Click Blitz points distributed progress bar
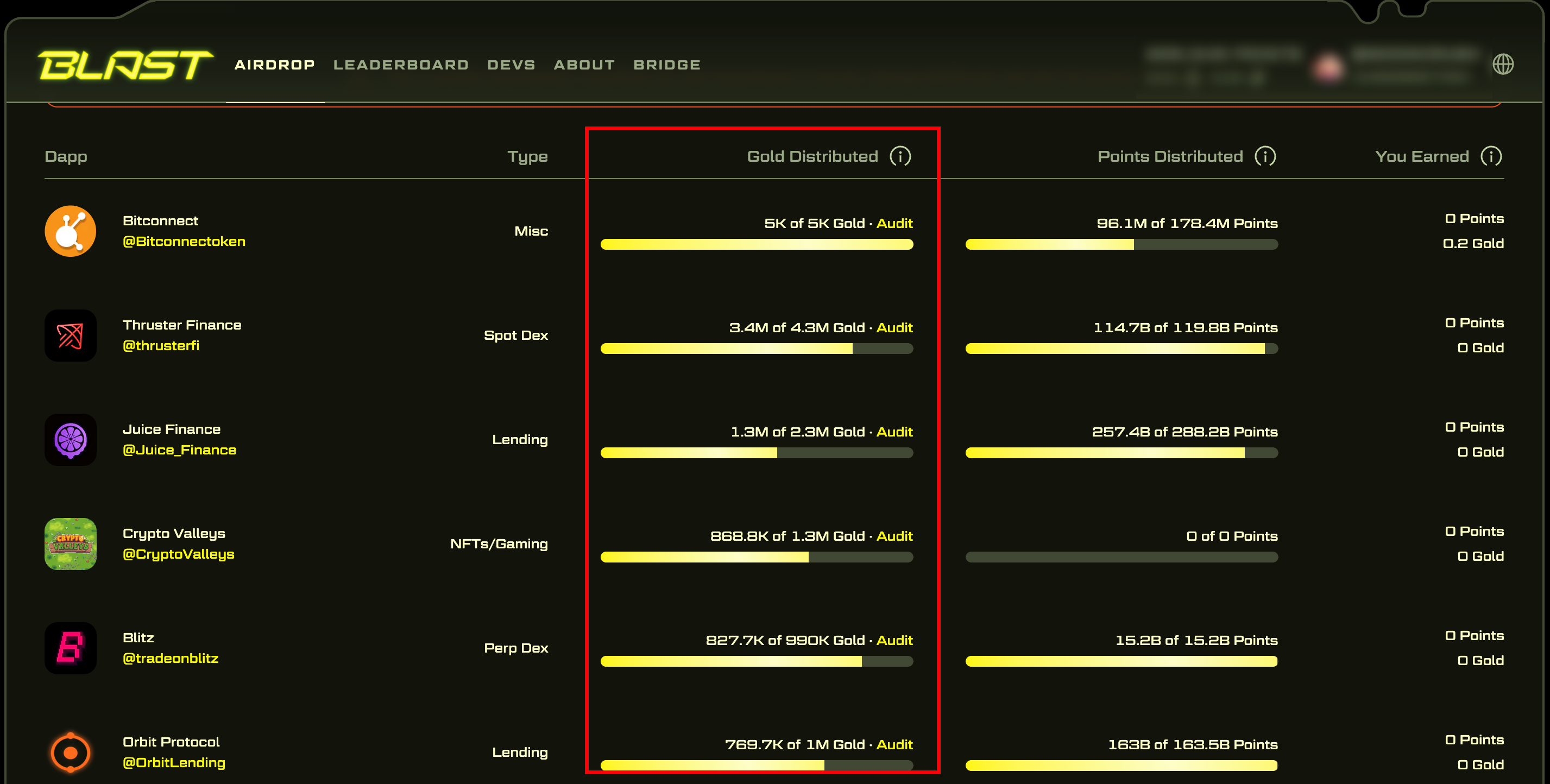 point(1121,661)
